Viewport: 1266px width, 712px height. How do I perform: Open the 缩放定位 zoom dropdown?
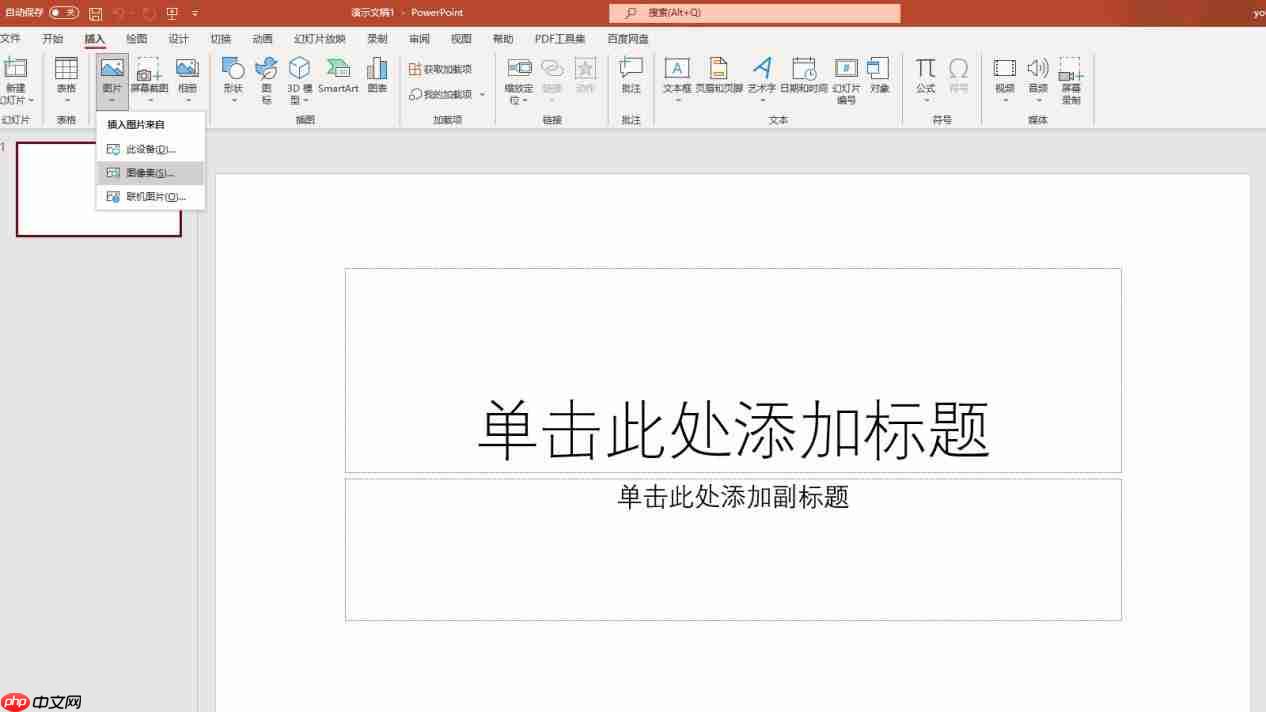[x=519, y=80]
